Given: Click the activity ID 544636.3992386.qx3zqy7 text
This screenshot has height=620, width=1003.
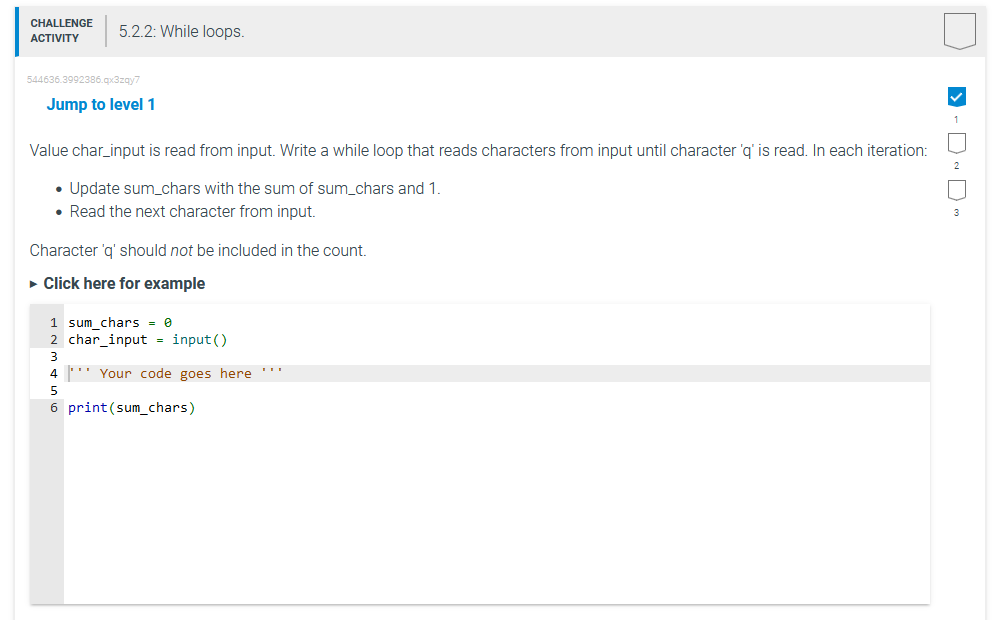Looking at the screenshot, I should [82, 79].
